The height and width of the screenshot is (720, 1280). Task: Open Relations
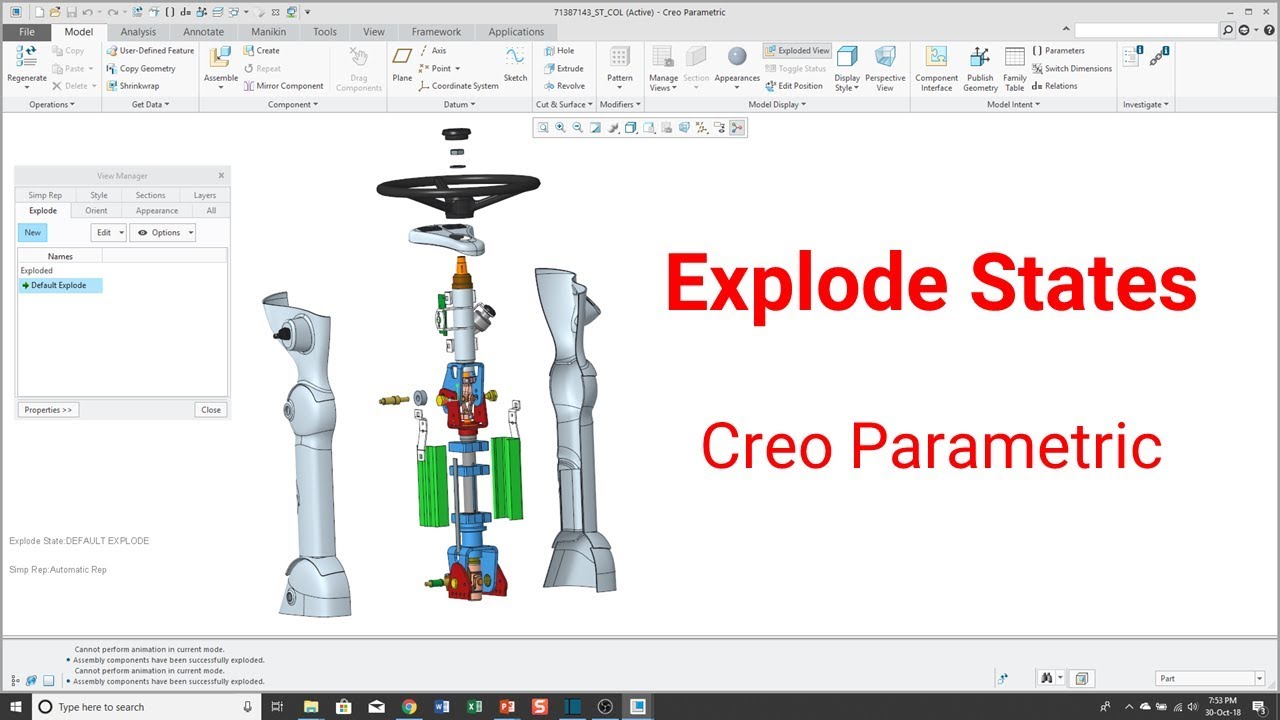coord(1054,86)
